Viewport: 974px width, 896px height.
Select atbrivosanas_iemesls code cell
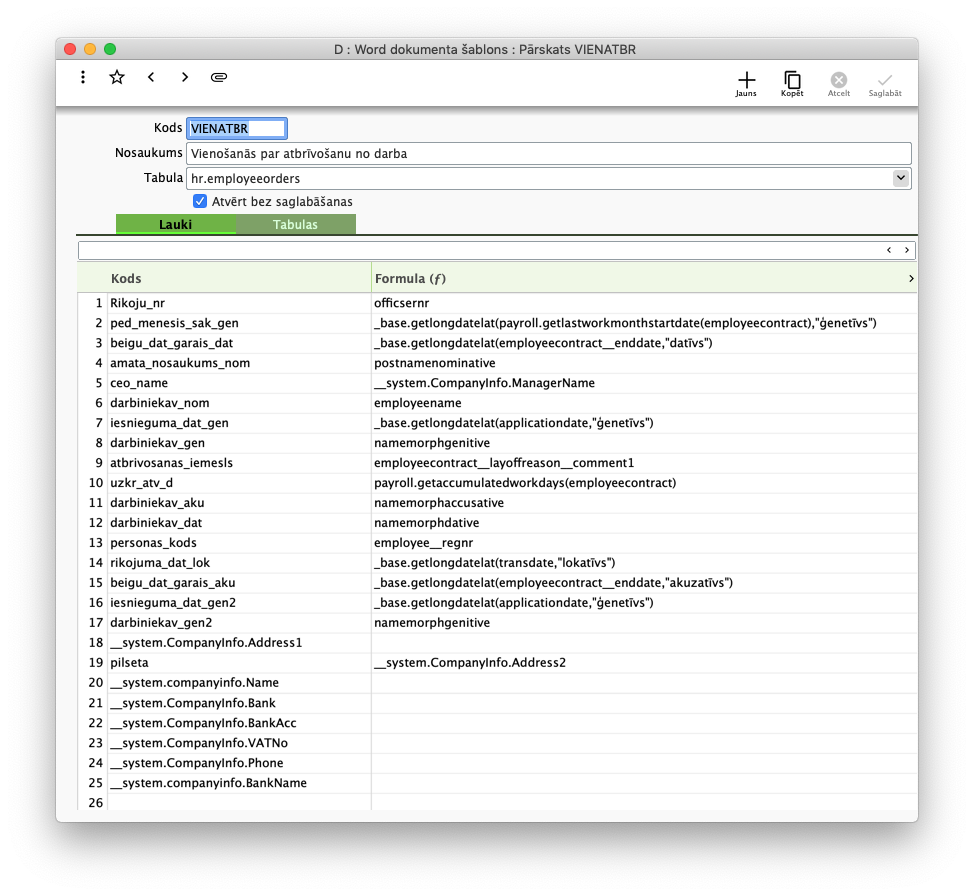[x=239, y=463]
